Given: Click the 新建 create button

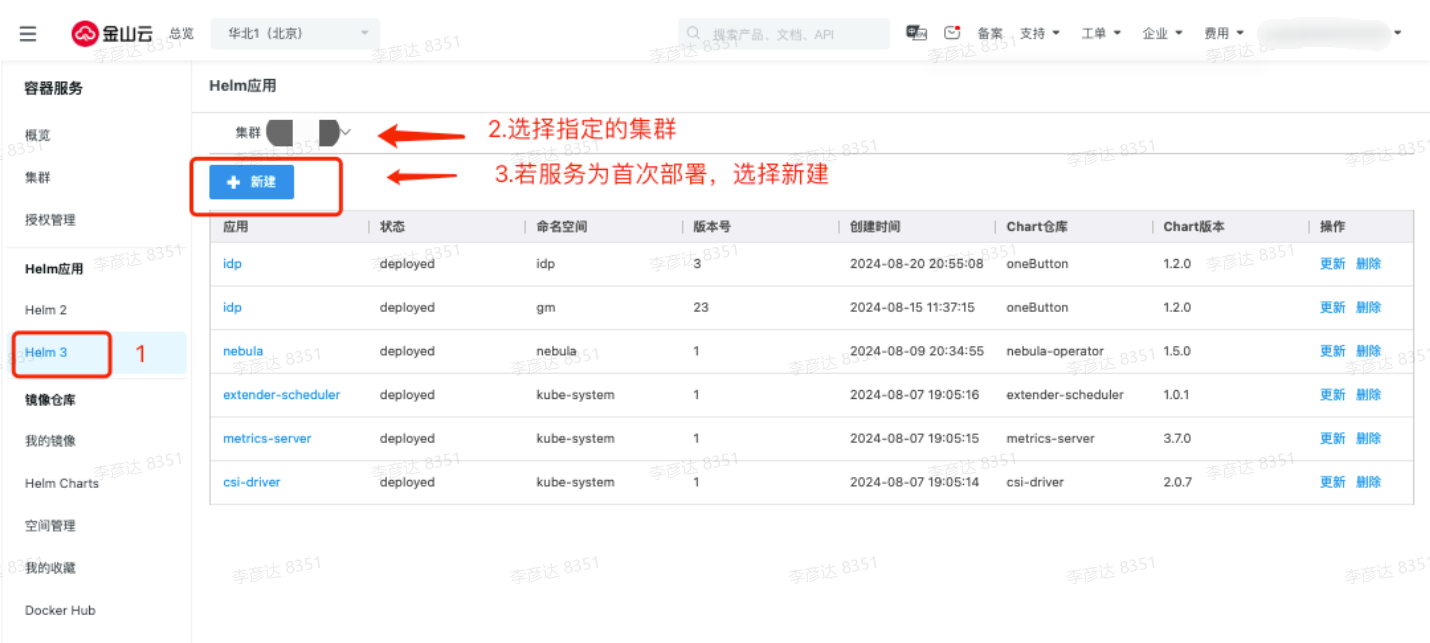Looking at the screenshot, I should (x=252, y=182).
